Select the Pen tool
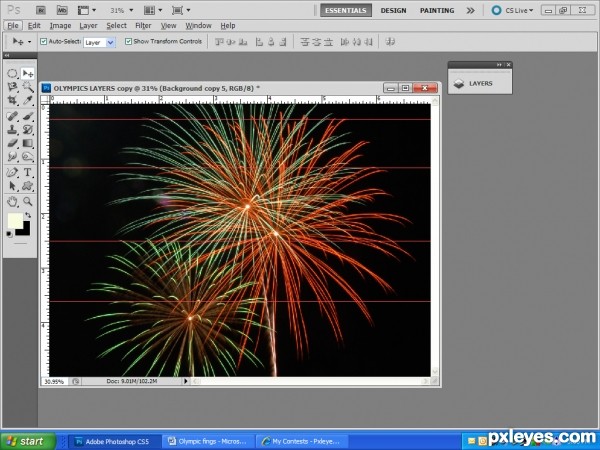The width and height of the screenshot is (600, 450). (x=12, y=172)
